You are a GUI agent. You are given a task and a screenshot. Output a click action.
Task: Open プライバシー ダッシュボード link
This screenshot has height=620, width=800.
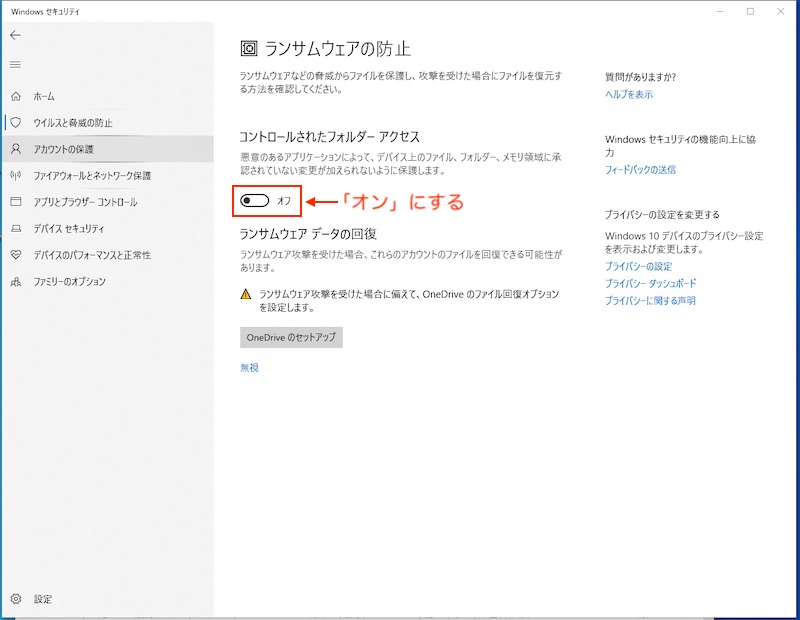pos(651,283)
